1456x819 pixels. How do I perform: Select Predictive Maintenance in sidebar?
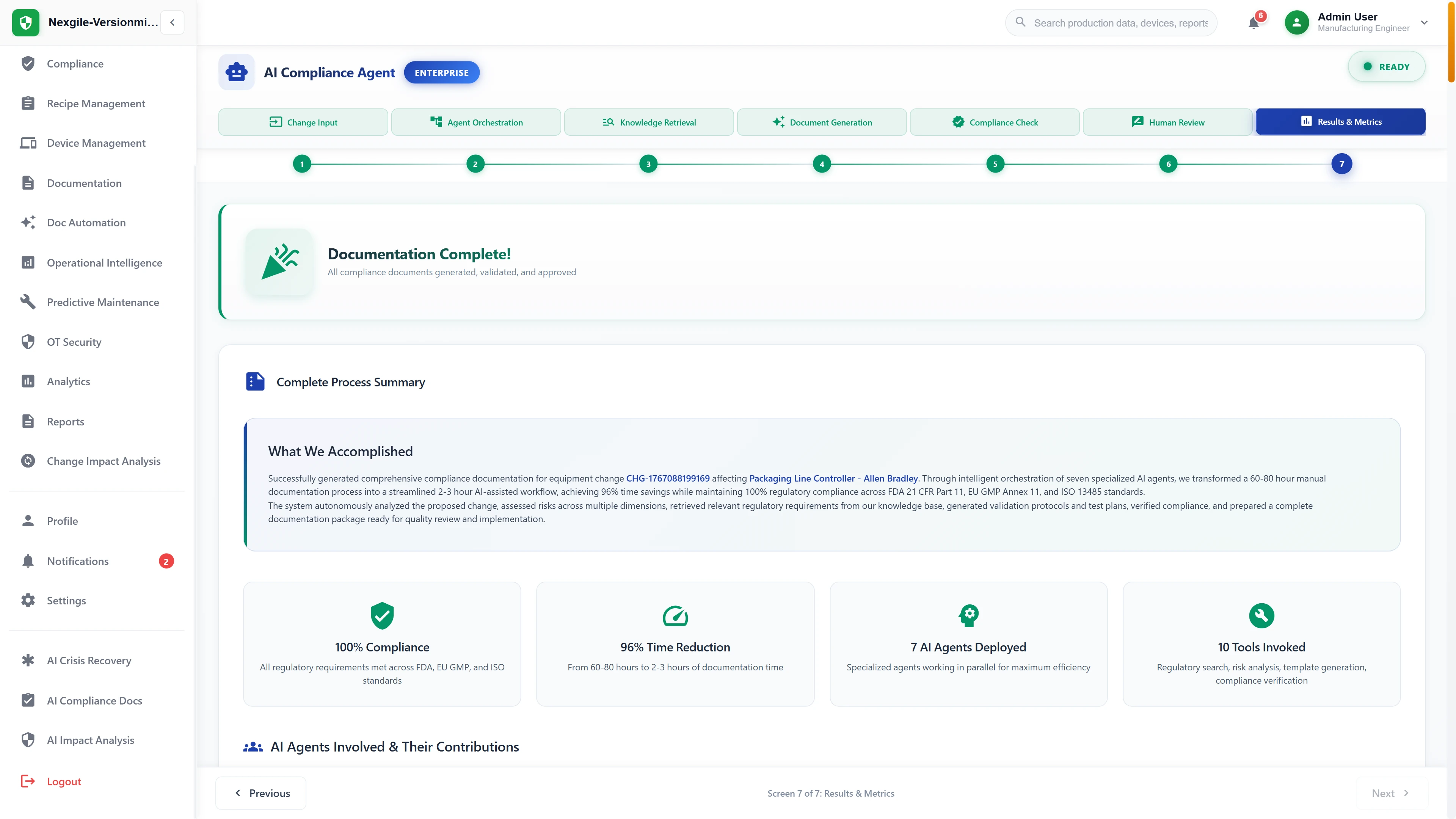pos(103,302)
